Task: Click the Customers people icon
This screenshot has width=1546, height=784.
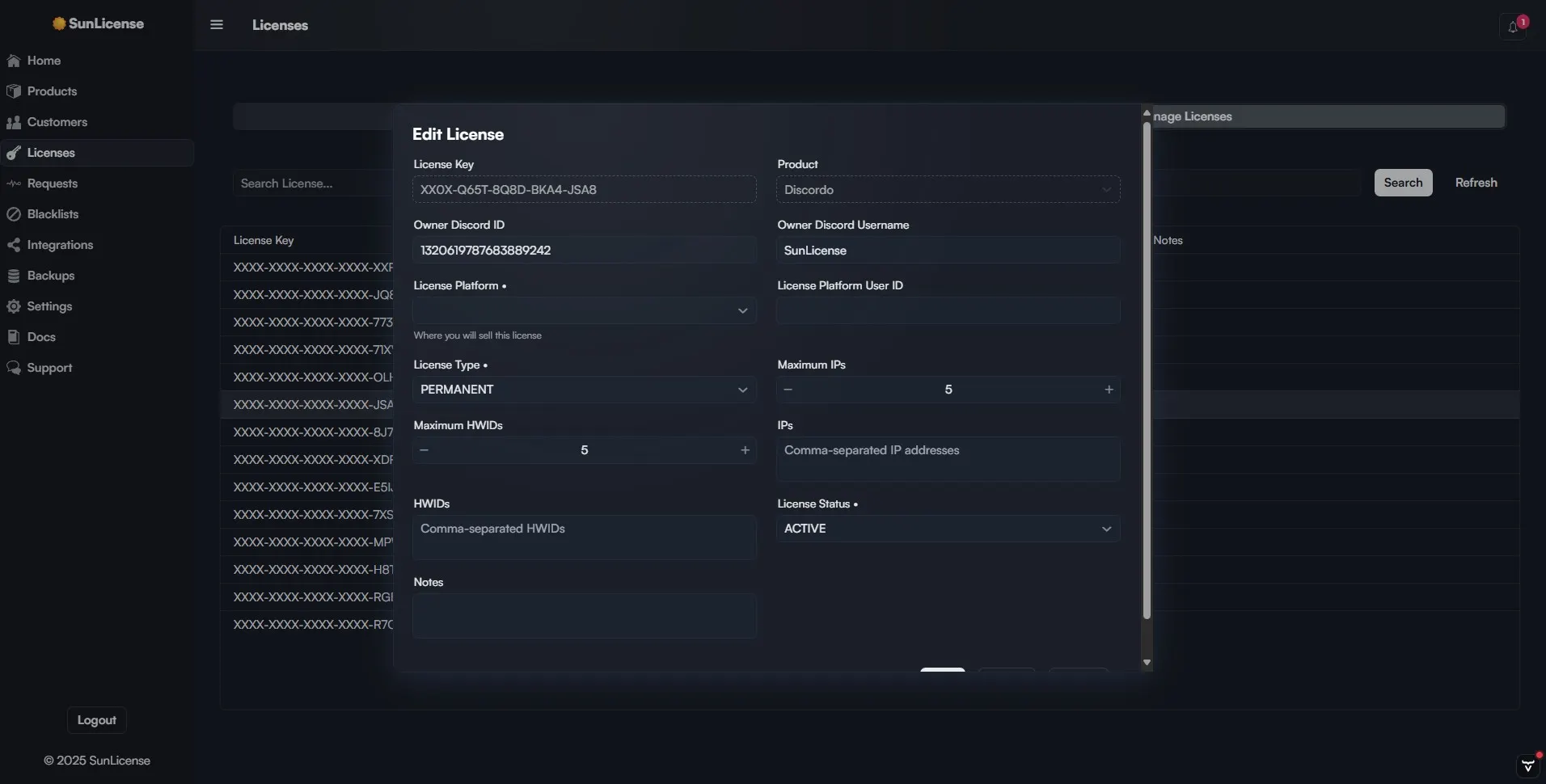Action: pos(14,122)
